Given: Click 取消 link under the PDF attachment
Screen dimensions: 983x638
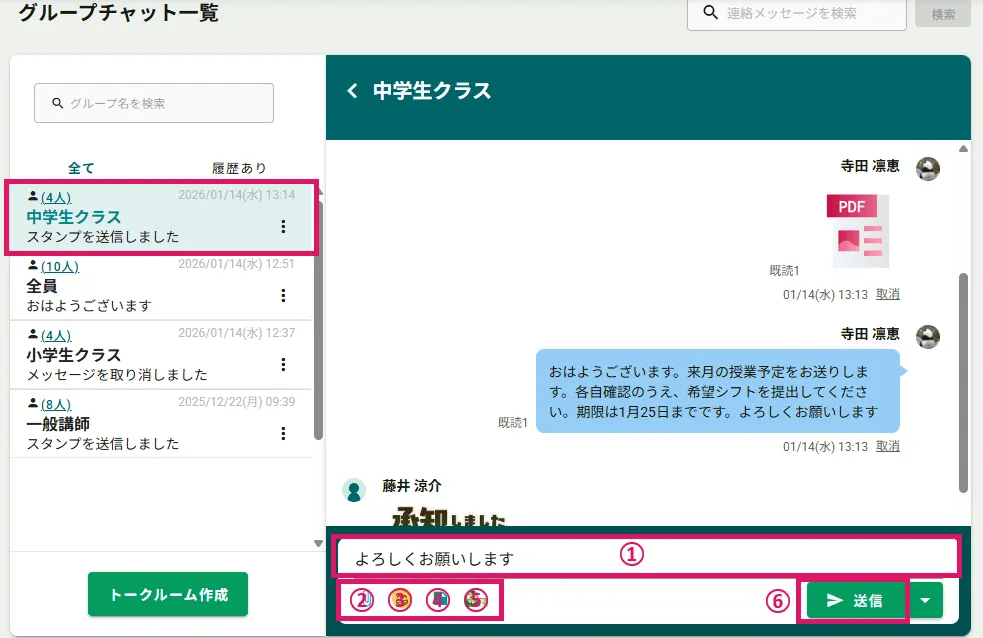Looking at the screenshot, I should 887,294.
